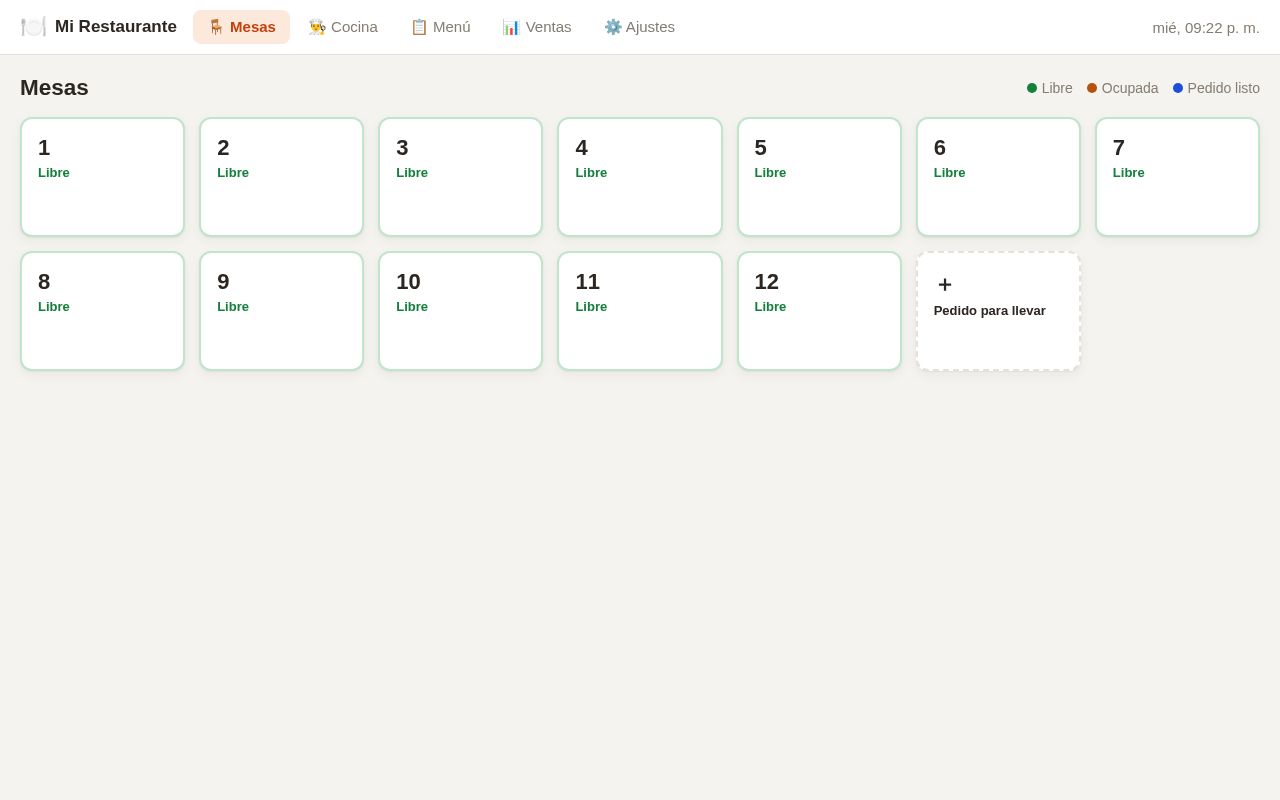This screenshot has width=1280, height=800.
Task: Select table 7 card
Action: click(1177, 177)
